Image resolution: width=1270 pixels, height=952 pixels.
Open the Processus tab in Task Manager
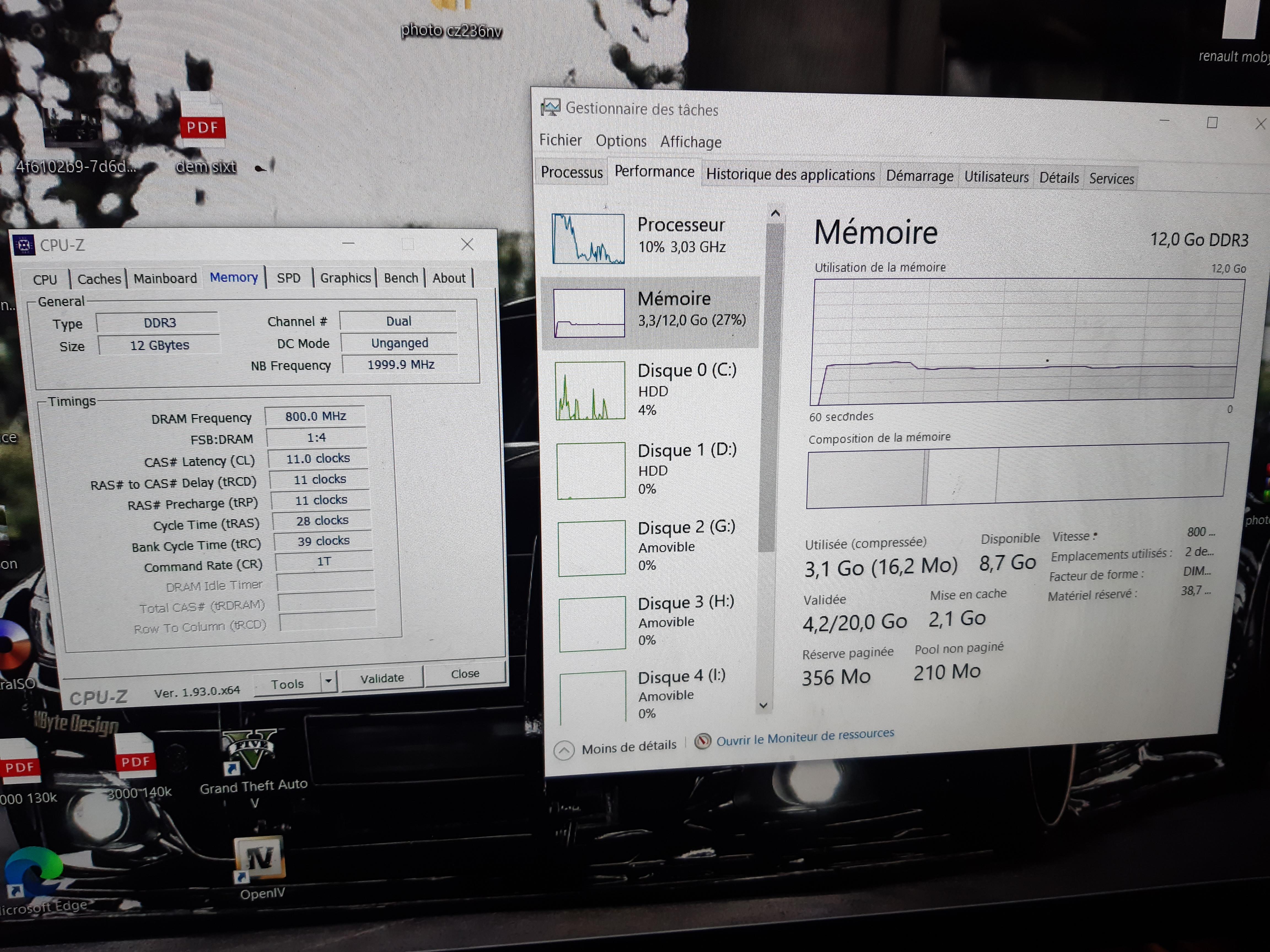571,172
